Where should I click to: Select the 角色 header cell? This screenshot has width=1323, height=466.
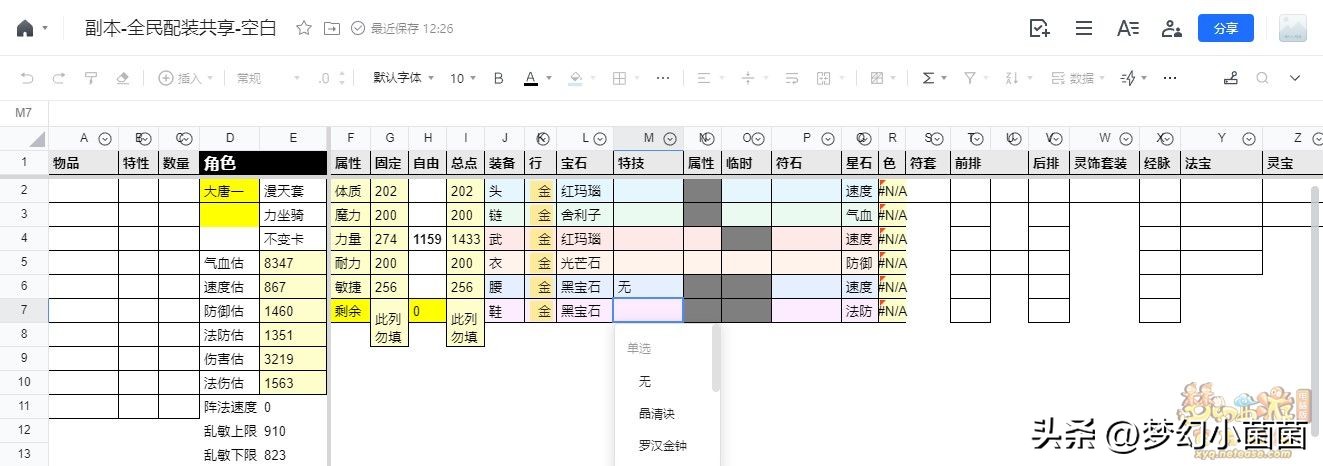(263, 163)
